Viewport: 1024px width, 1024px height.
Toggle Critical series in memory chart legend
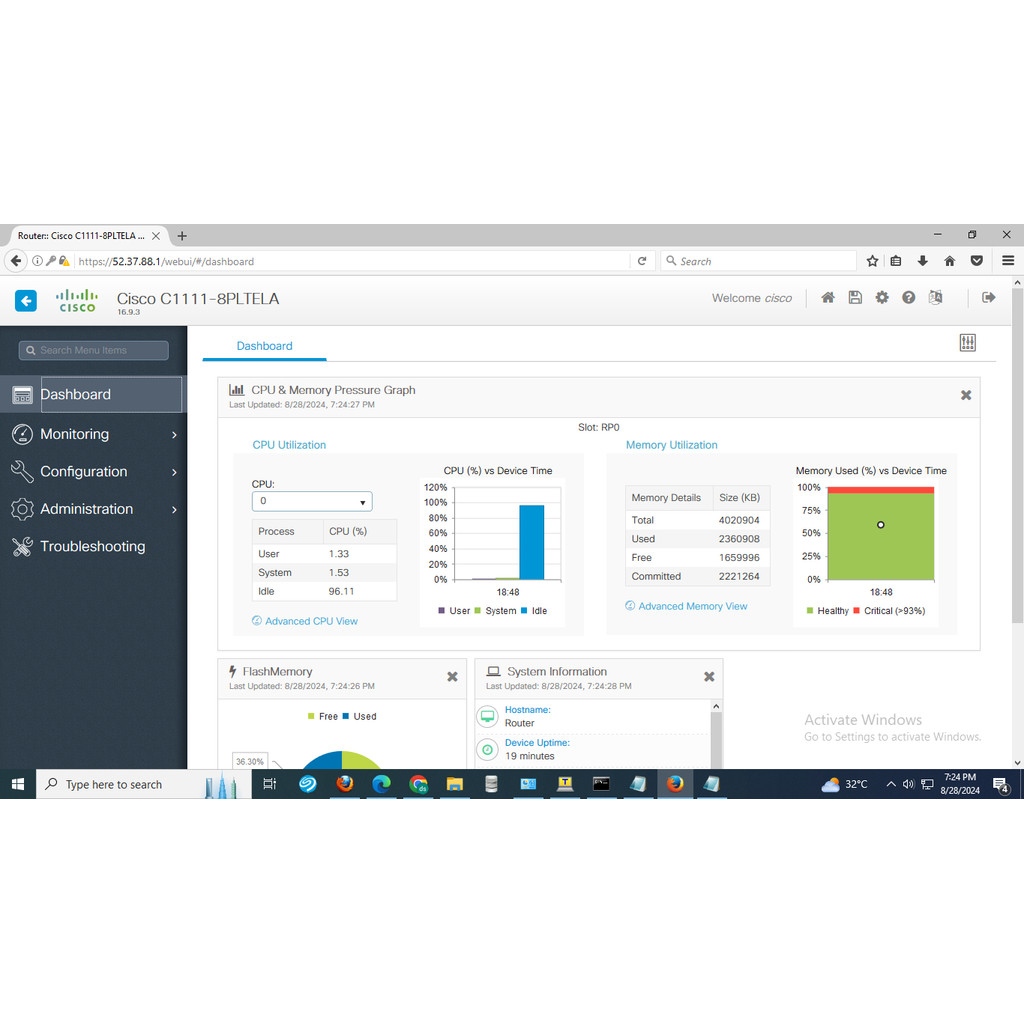pos(889,611)
